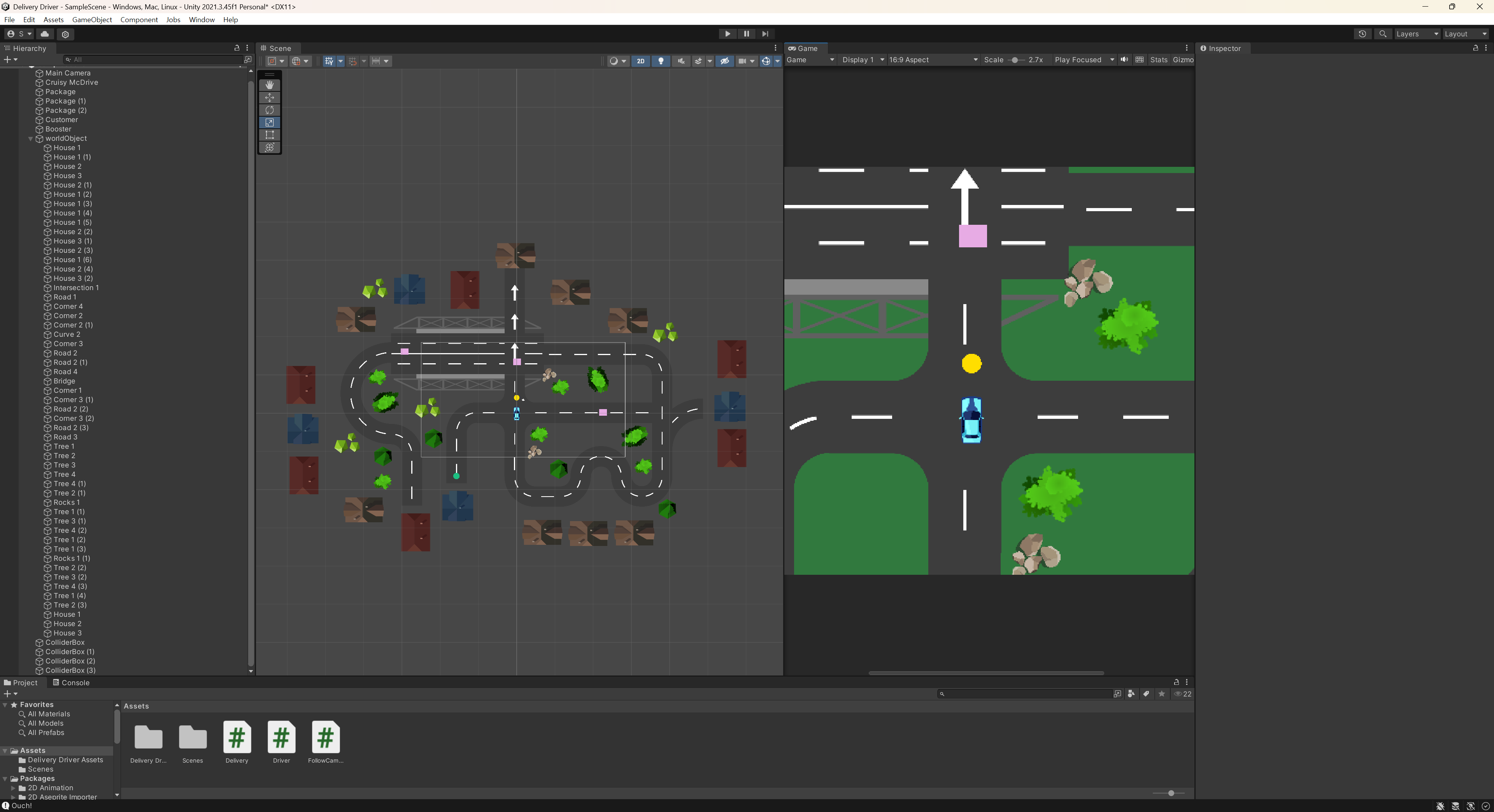The height and width of the screenshot is (812, 1494).
Task: Open the GameObject menu
Action: click(x=92, y=20)
